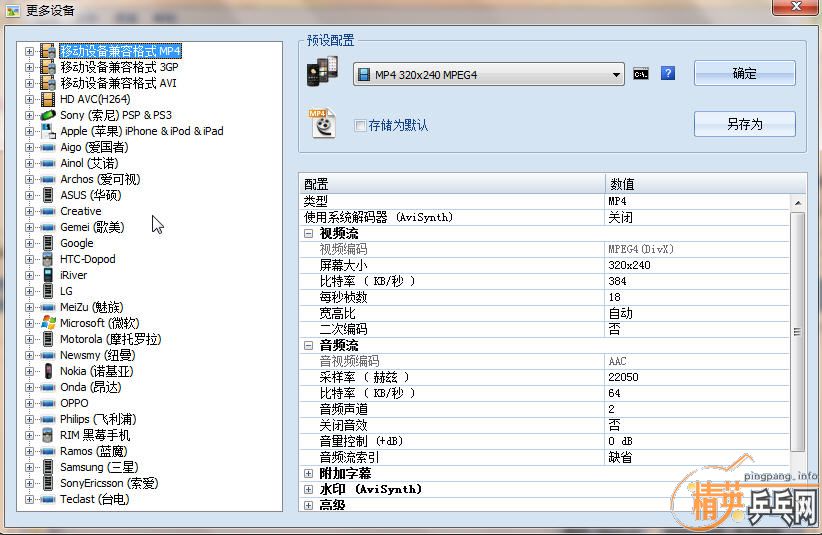The width and height of the screenshot is (822, 535).
Task: Open the MP4 320x240 MPEG4 preset dropdown
Action: tap(617, 75)
